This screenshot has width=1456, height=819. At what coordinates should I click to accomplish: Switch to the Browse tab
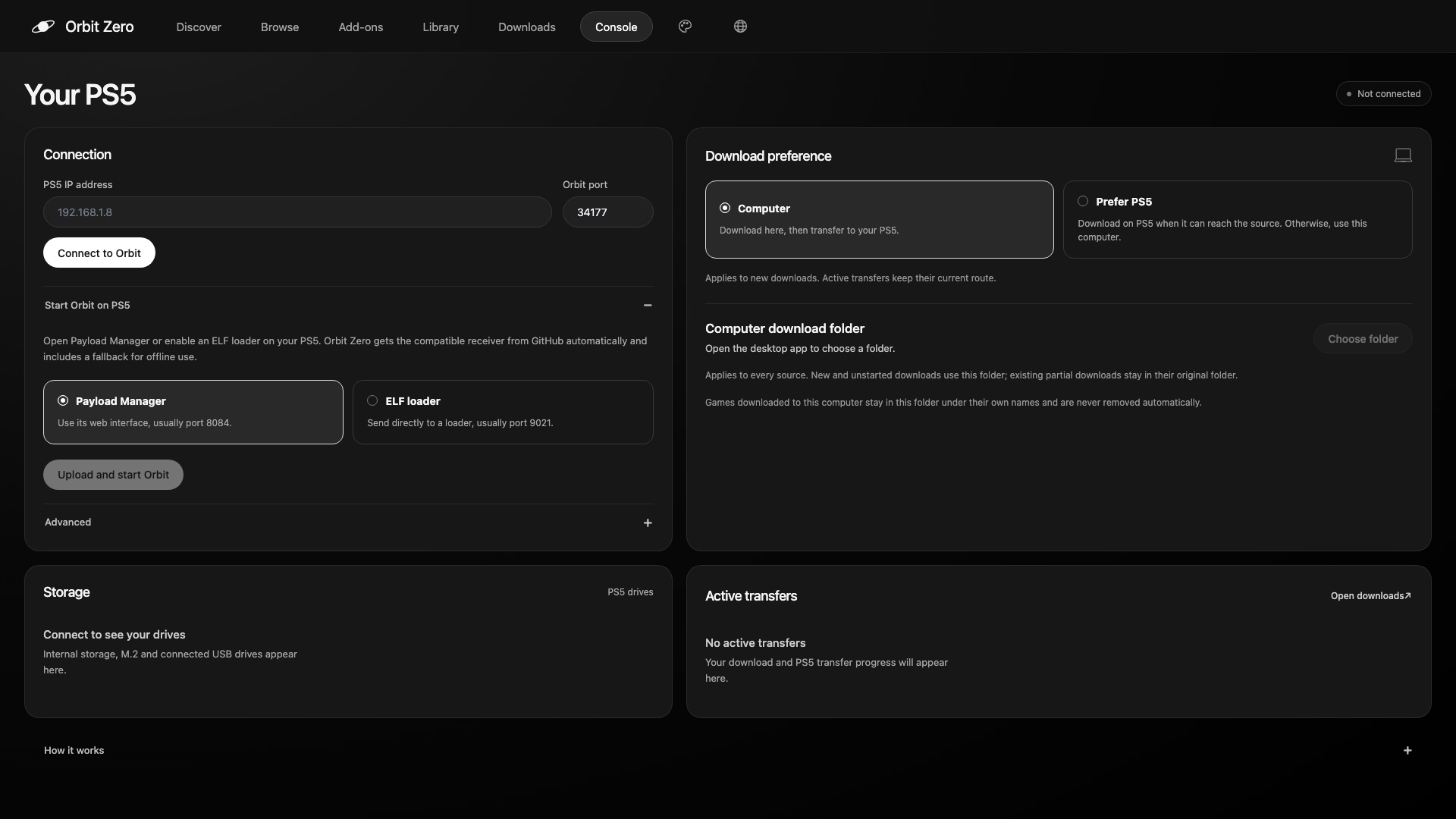(280, 27)
